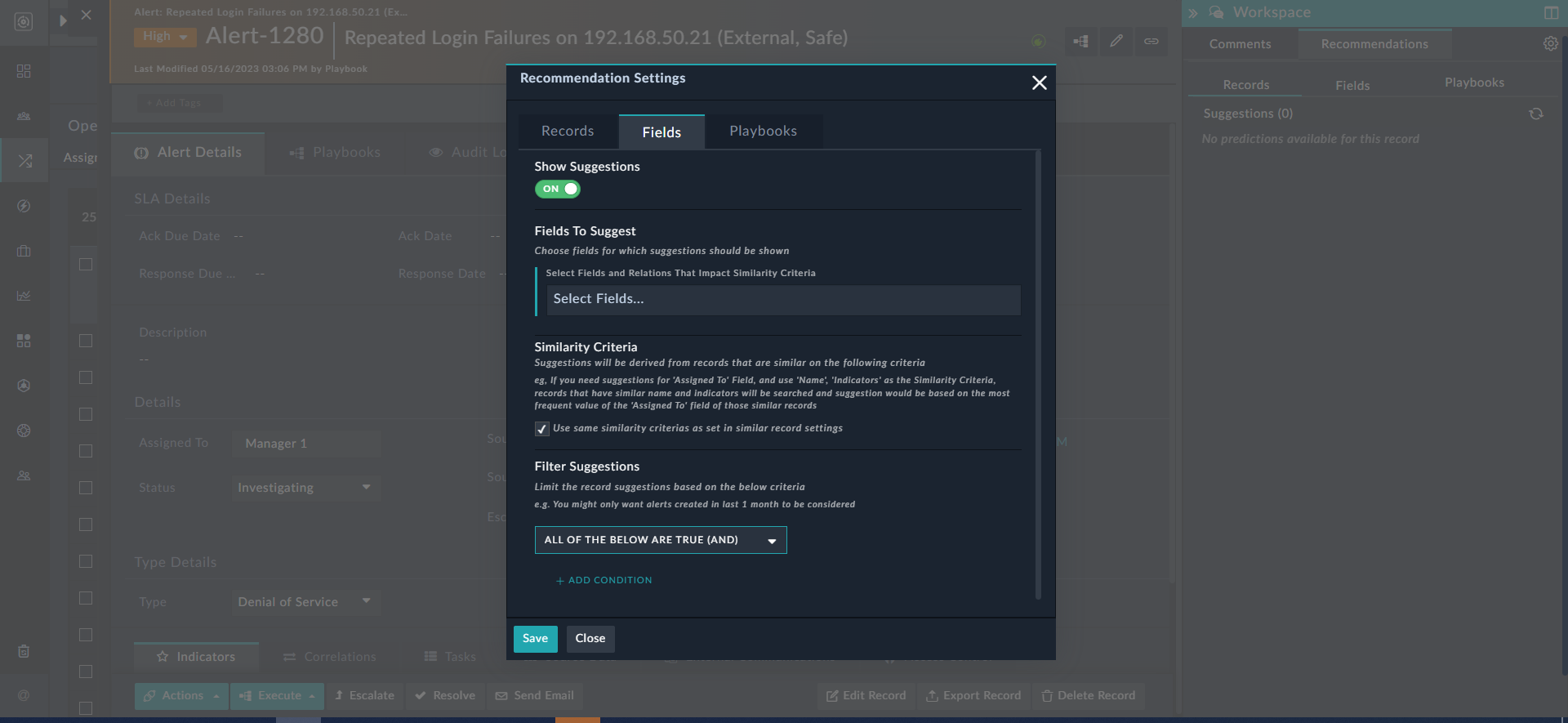Click the Export Record button
This screenshot has width=1568, height=723.
click(973, 696)
